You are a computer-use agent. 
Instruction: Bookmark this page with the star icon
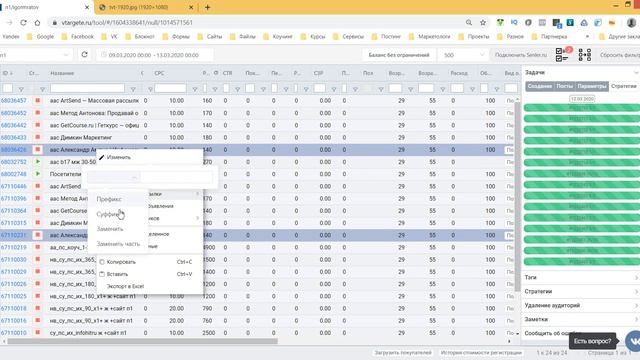[x=483, y=23]
